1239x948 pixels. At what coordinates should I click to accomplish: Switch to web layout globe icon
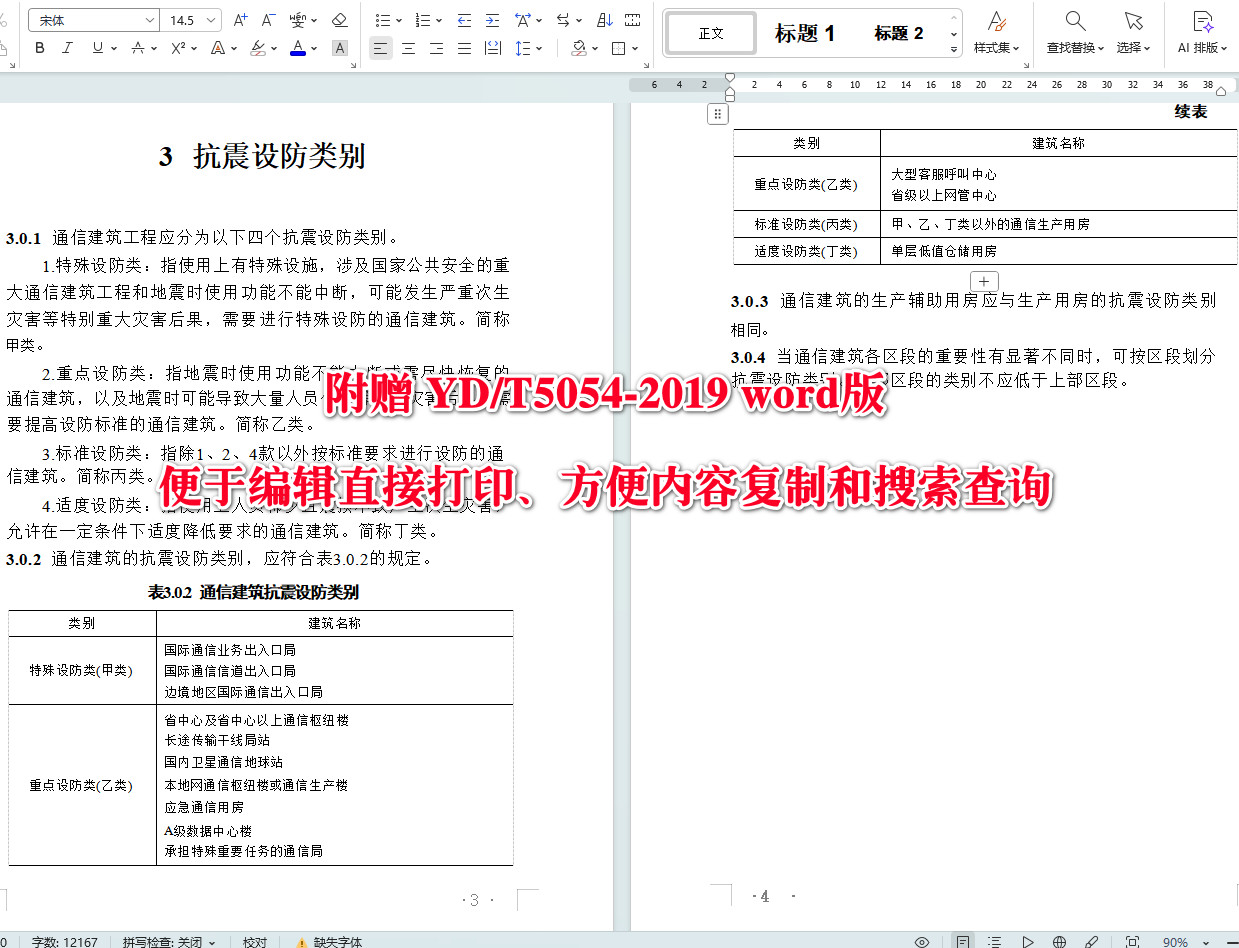pos(1059,942)
